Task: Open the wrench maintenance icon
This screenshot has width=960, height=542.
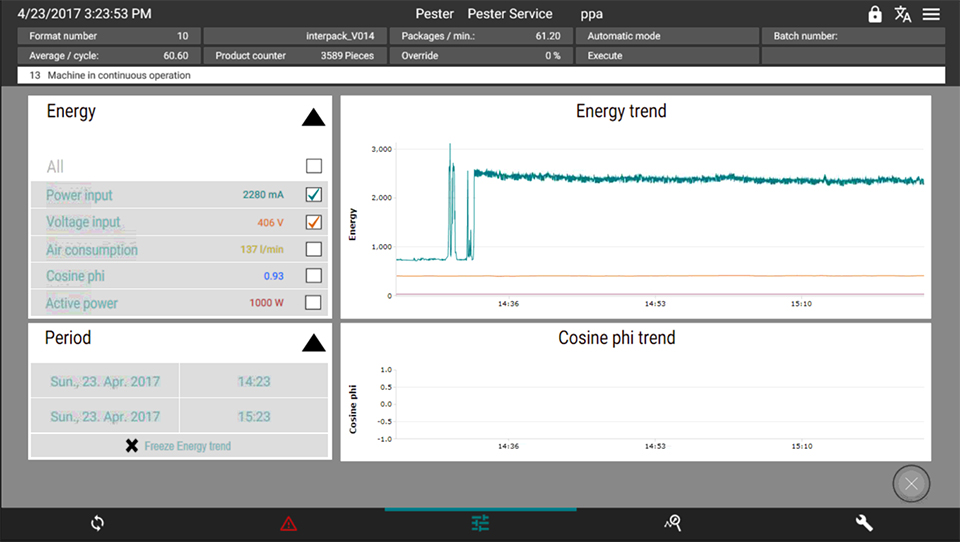Action: pos(865,523)
